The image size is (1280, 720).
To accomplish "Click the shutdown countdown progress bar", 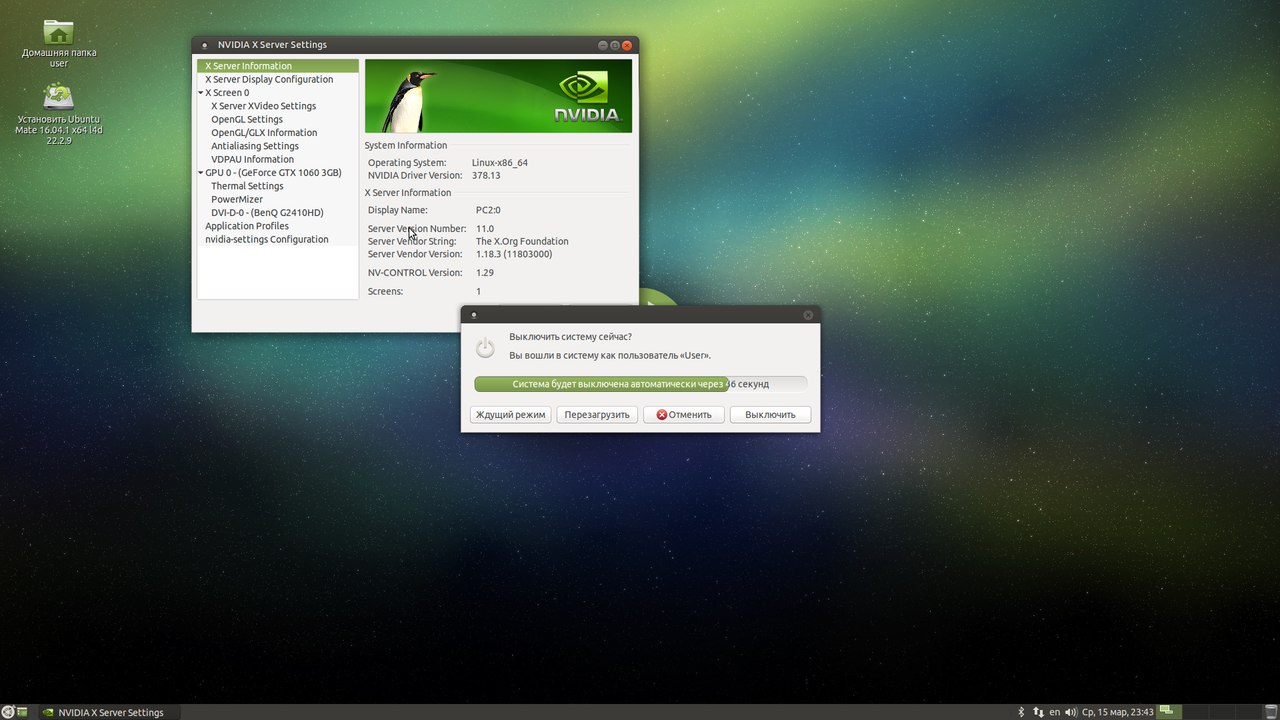I will point(640,384).
